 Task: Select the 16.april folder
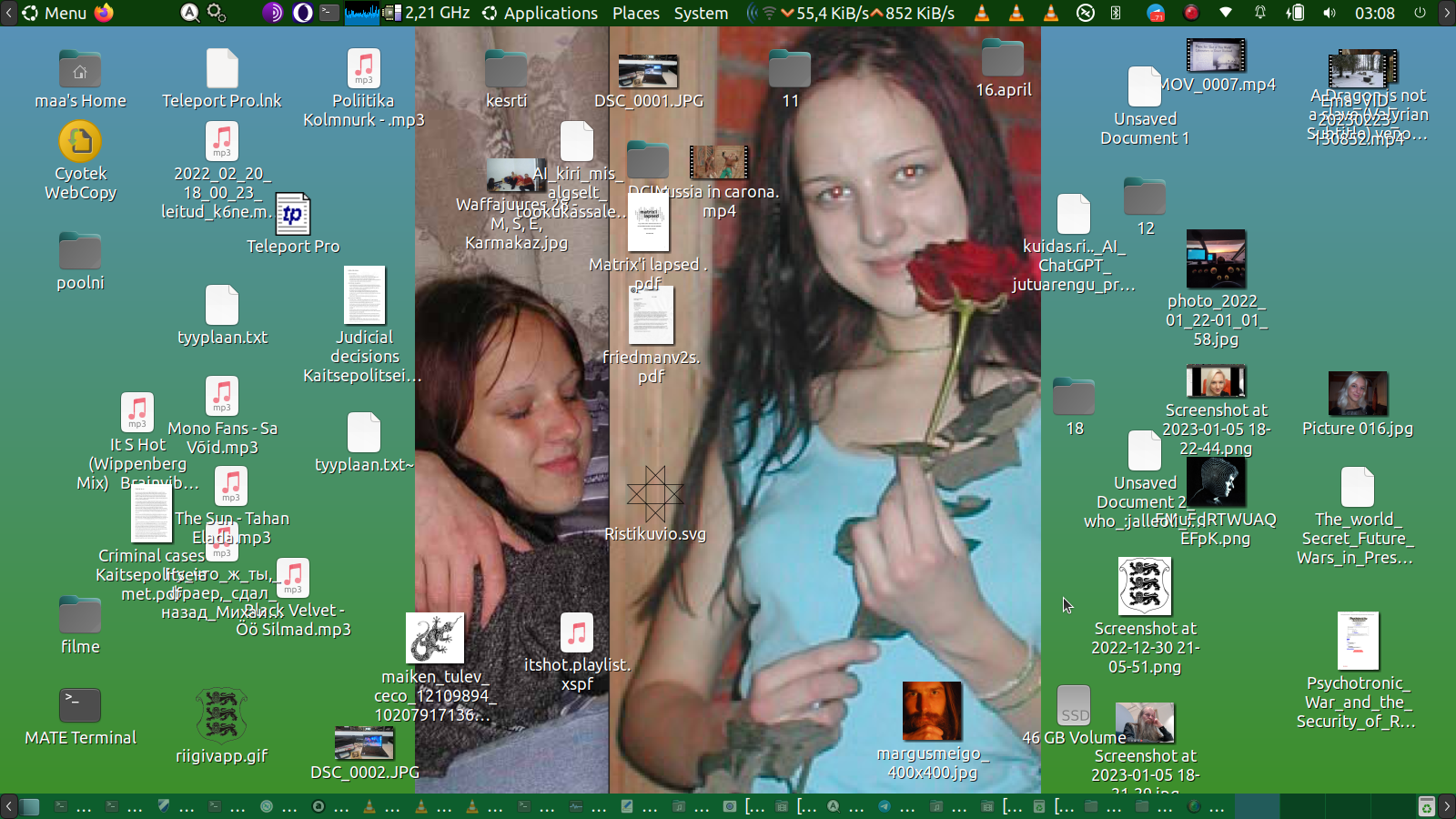point(1003,69)
